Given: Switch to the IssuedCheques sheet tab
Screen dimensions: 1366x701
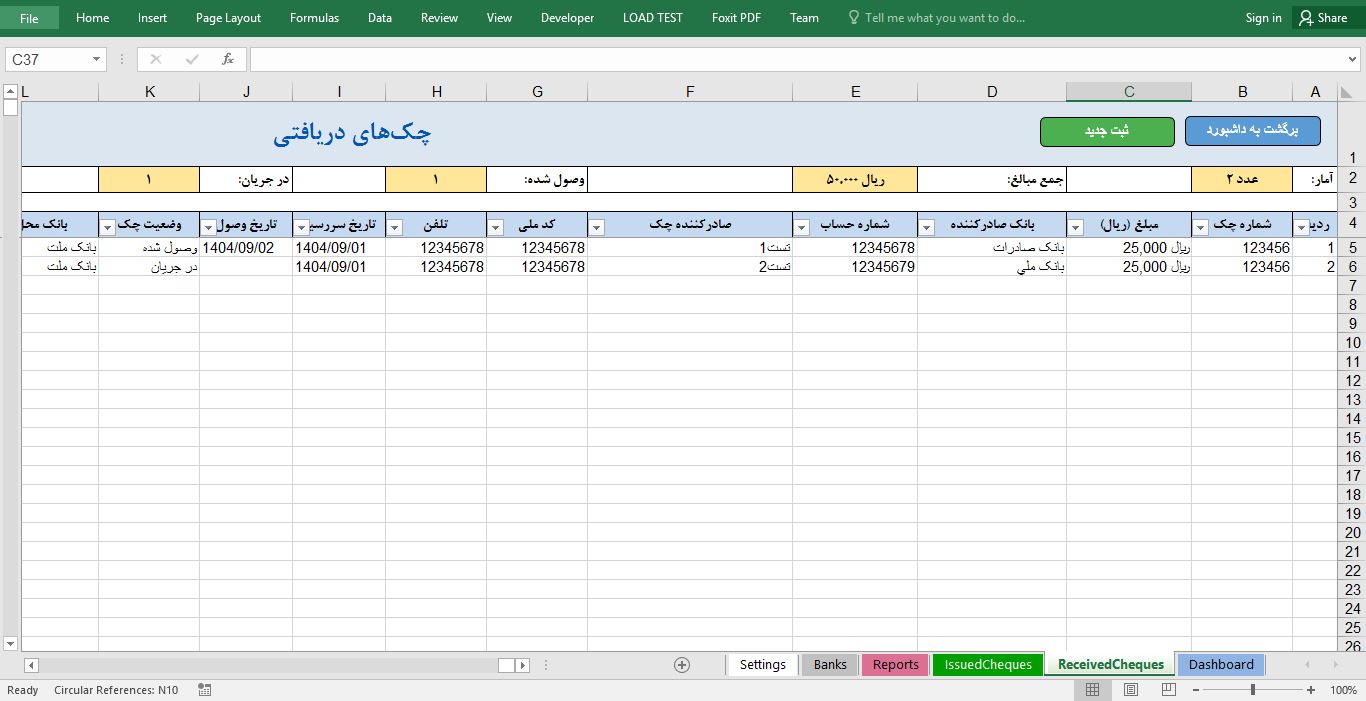Looking at the screenshot, I should click(x=987, y=665).
